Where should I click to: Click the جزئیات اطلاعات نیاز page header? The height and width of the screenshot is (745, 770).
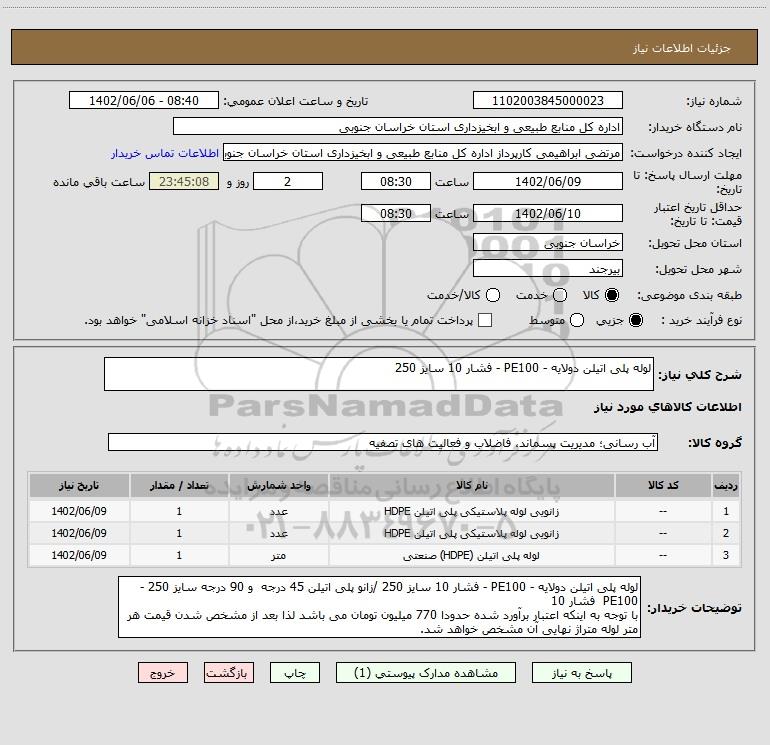[681, 48]
